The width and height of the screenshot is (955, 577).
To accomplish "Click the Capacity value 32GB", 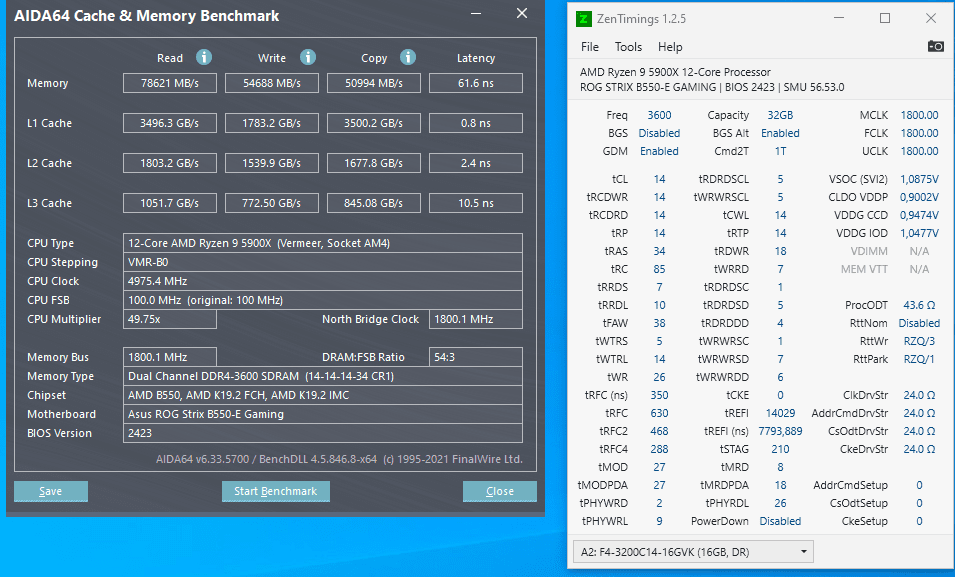I will click(x=780, y=115).
